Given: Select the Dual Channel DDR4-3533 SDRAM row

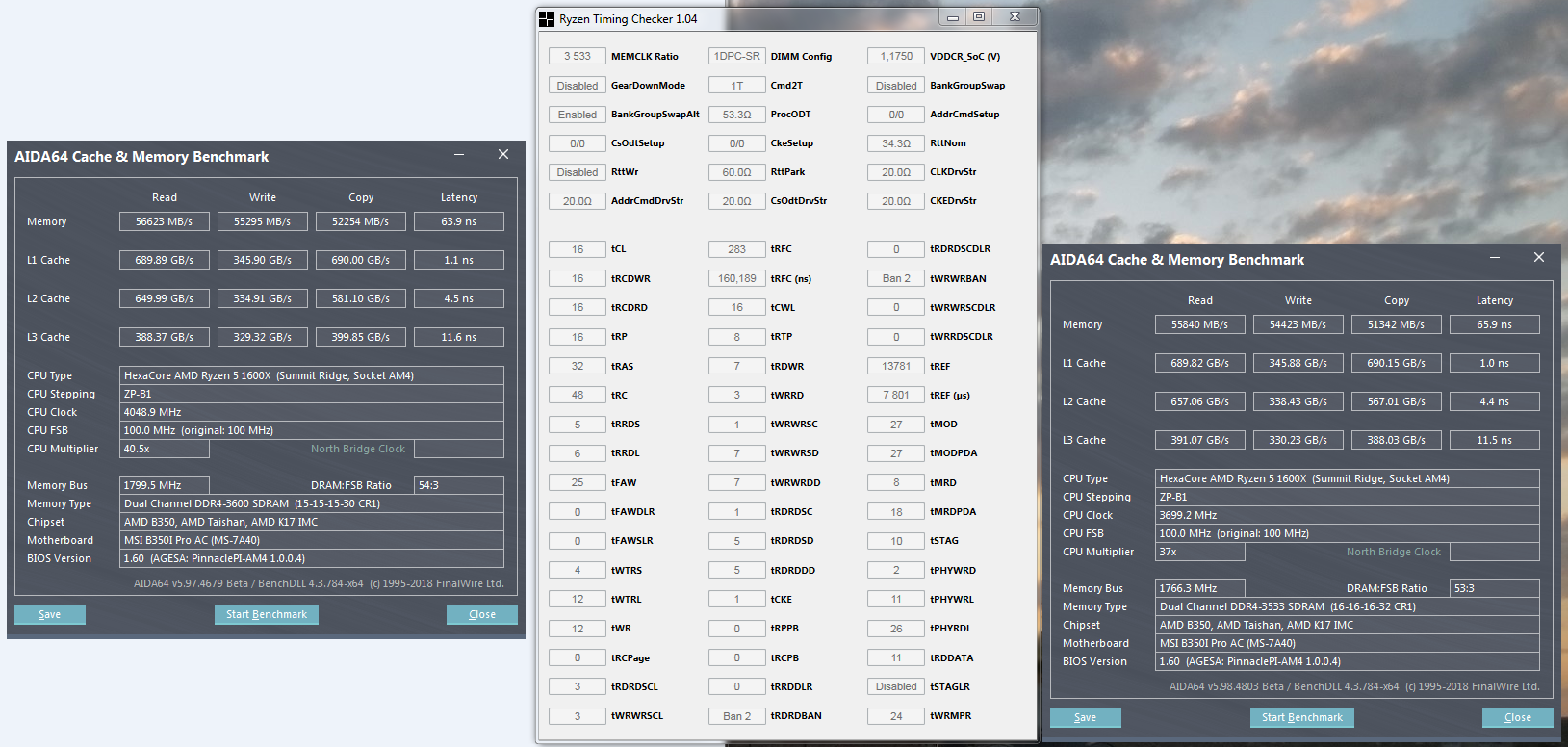Looking at the screenshot, I should click(x=1348, y=606).
